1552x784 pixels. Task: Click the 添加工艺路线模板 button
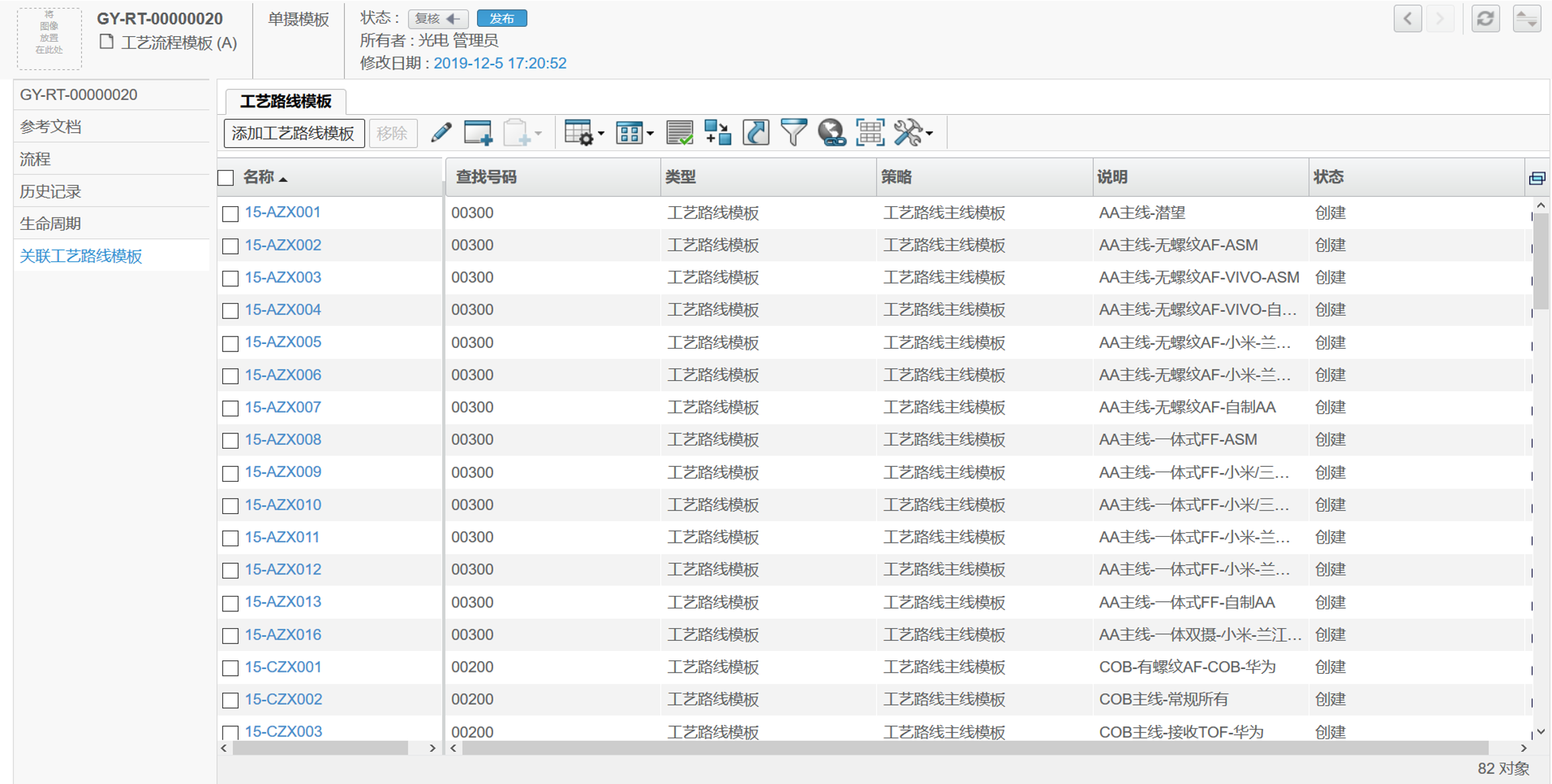click(x=294, y=133)
